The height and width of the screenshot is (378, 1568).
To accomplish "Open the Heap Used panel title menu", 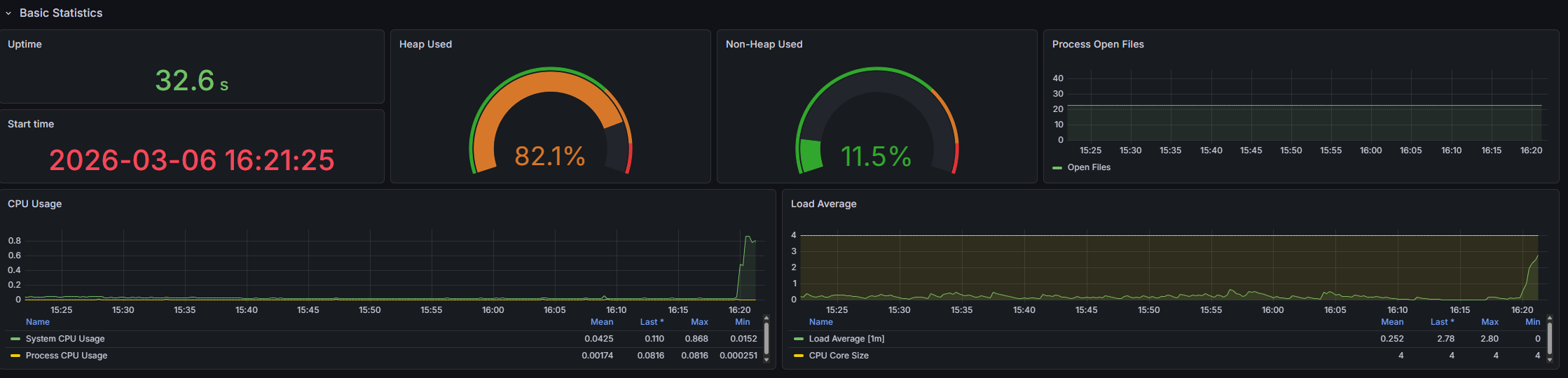I will point(425,44).
